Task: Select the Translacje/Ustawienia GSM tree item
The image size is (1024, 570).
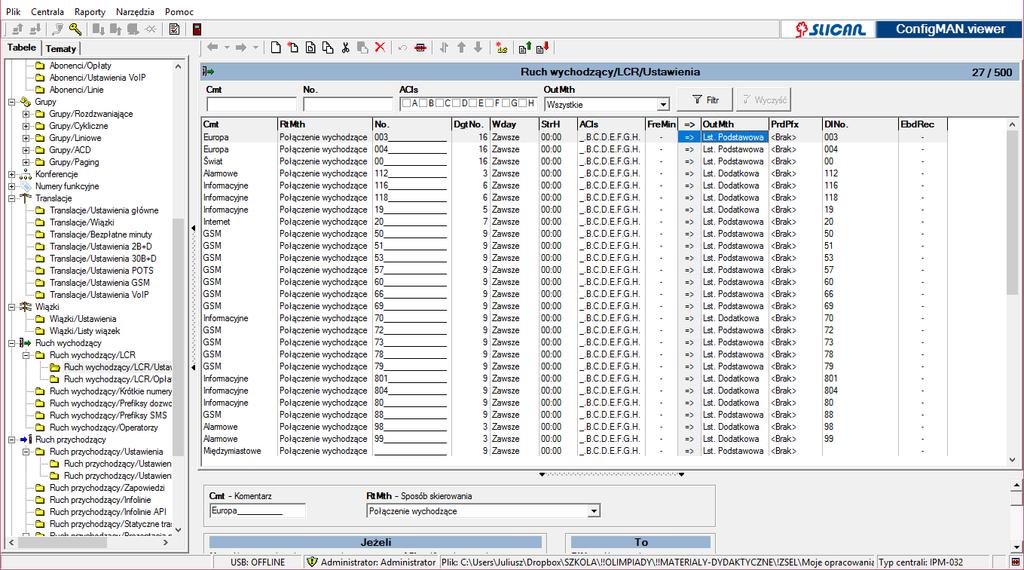Action: [x=100, y=283]
